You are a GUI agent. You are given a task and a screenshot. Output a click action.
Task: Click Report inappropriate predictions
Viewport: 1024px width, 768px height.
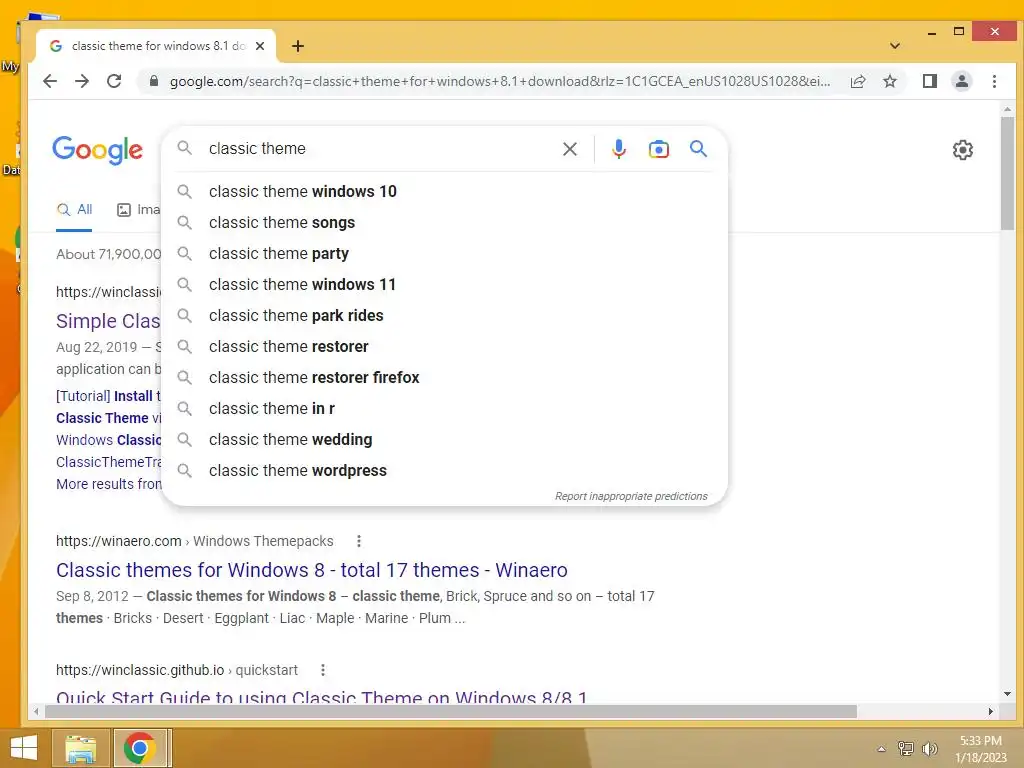(x=631, y=496)
